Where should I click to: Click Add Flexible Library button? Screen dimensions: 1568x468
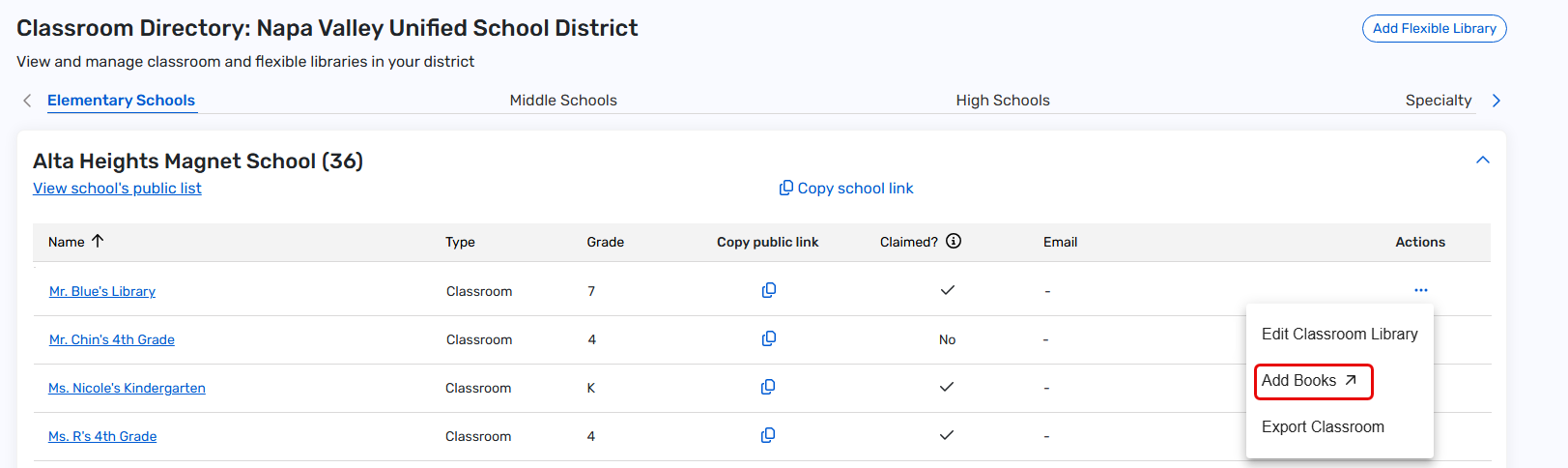tap(1435, 28)
